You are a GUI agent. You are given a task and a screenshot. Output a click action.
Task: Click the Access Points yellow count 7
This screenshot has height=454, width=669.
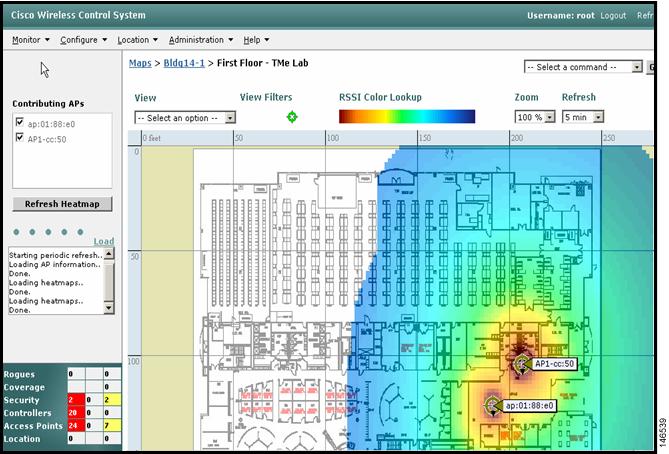point(112,425)
